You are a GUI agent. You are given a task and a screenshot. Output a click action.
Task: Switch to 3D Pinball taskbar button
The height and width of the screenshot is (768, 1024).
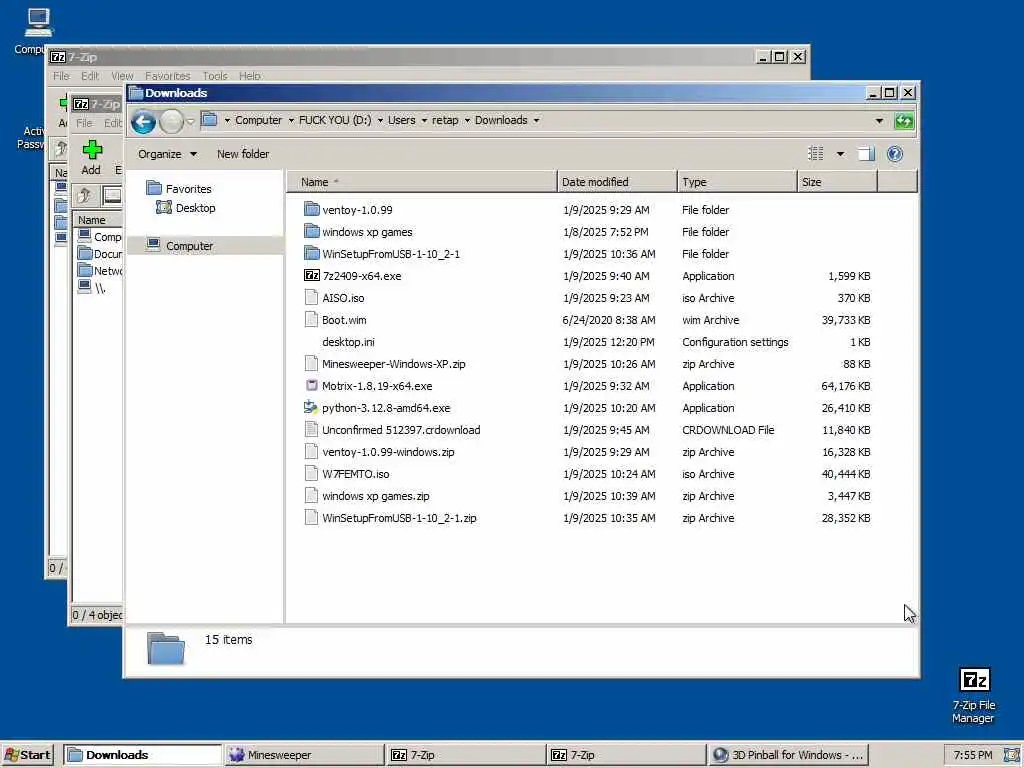[x=789, y=755]
